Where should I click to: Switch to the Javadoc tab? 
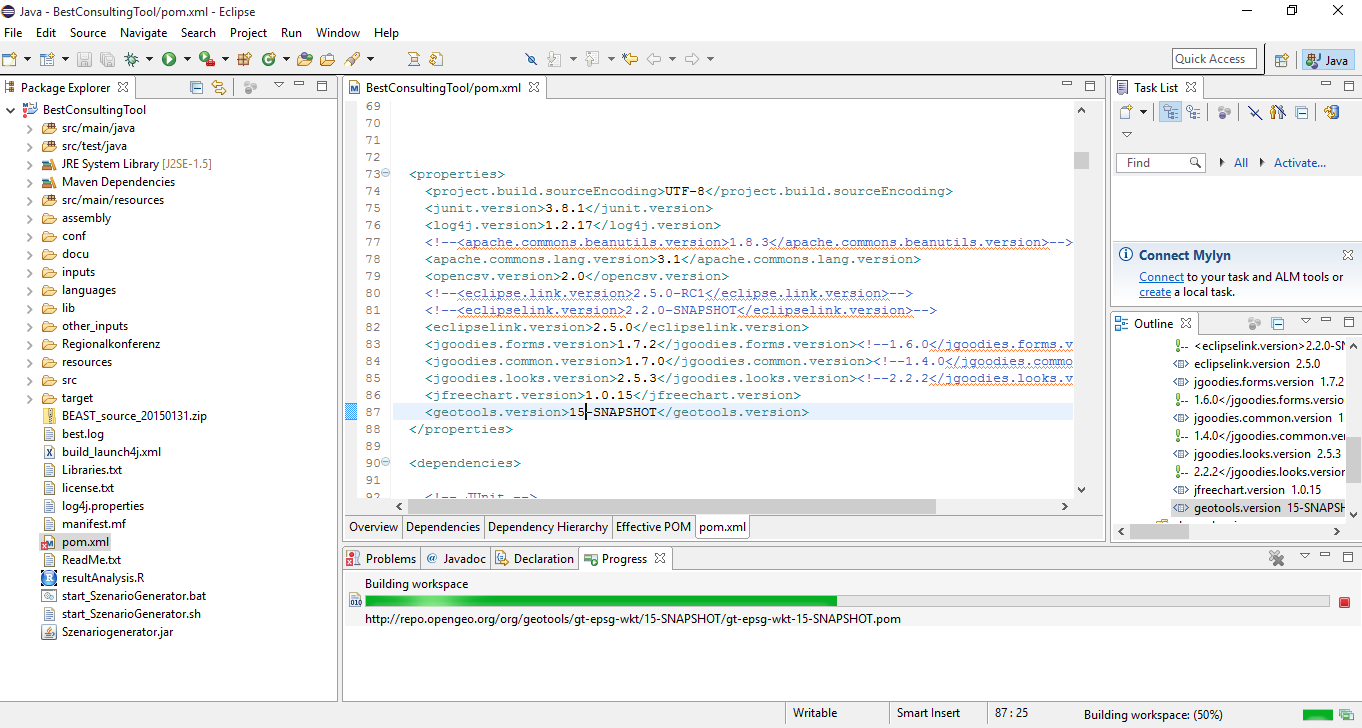tap(457, 559)
